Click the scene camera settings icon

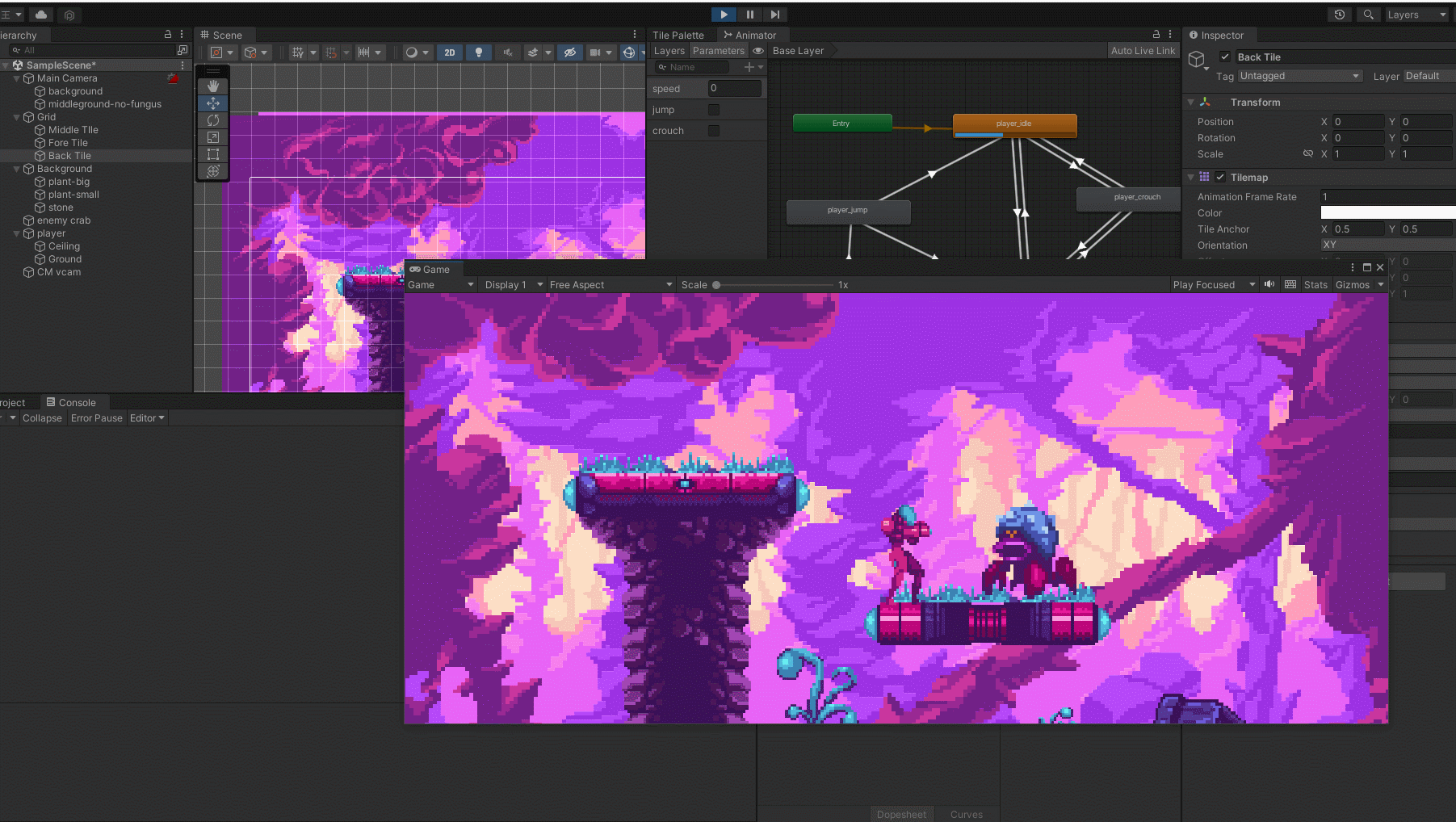pos(600,52)
